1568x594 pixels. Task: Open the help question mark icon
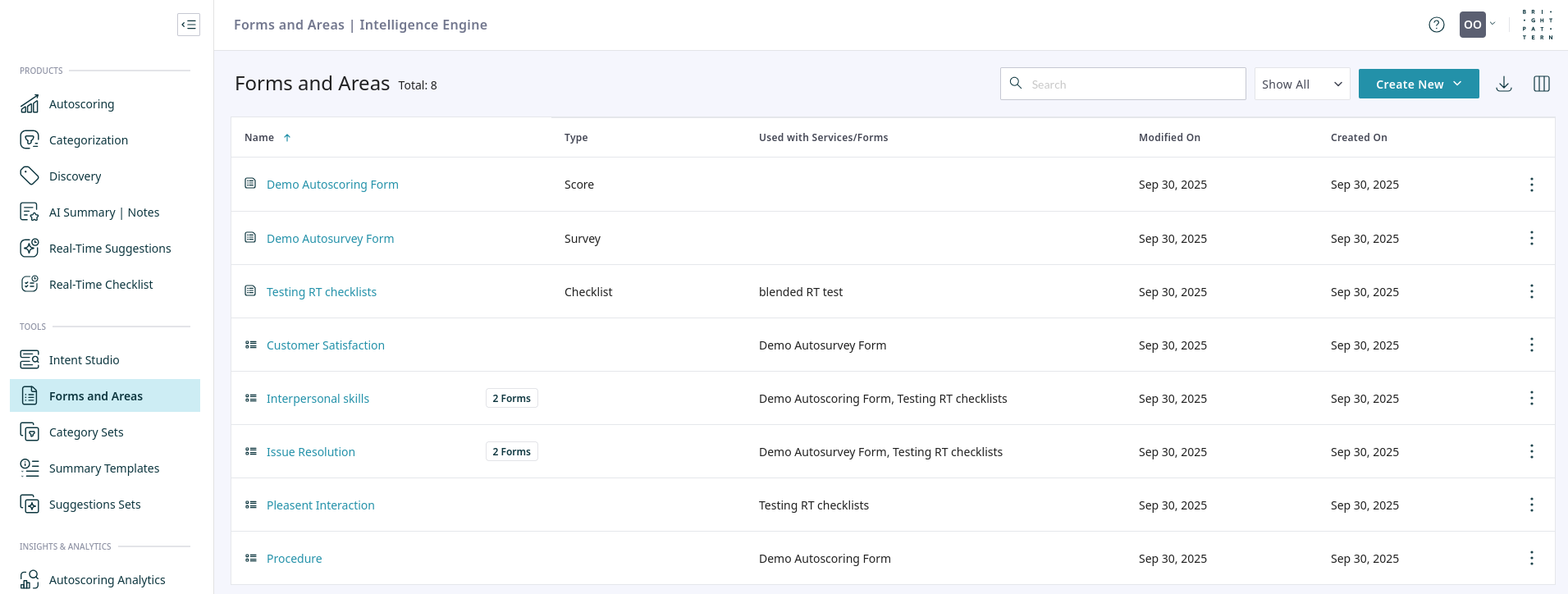(x=1436, y=25)
